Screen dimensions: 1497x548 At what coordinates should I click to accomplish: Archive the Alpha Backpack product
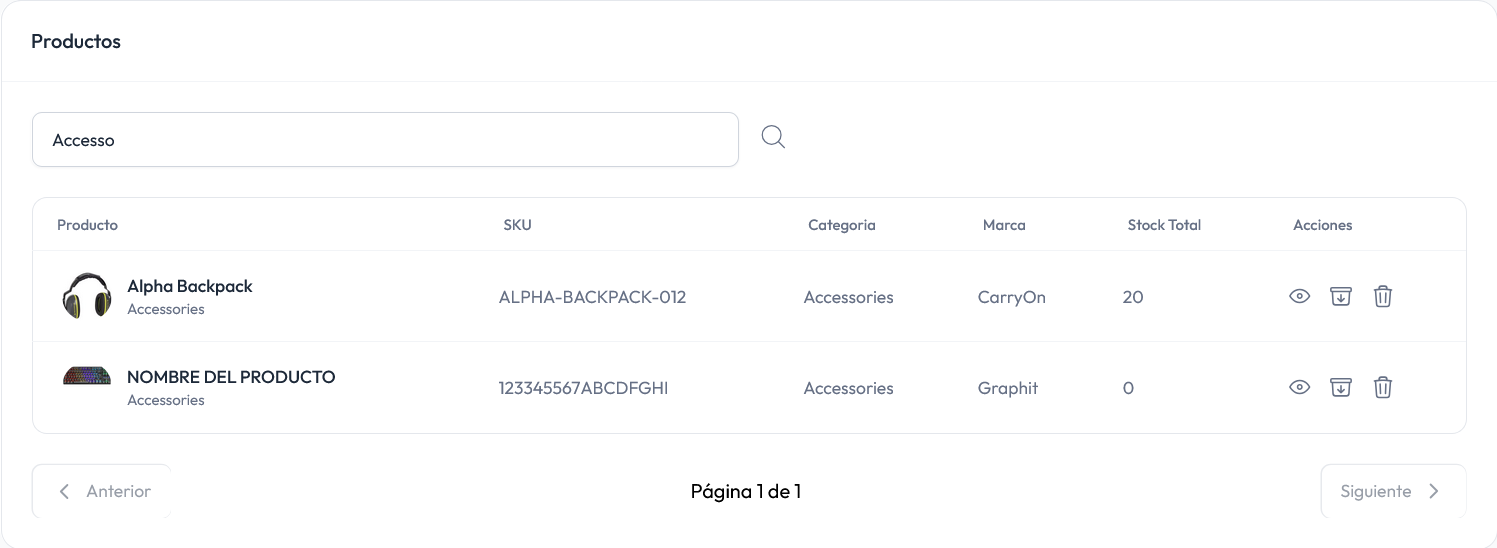[x=1340, y=296]
